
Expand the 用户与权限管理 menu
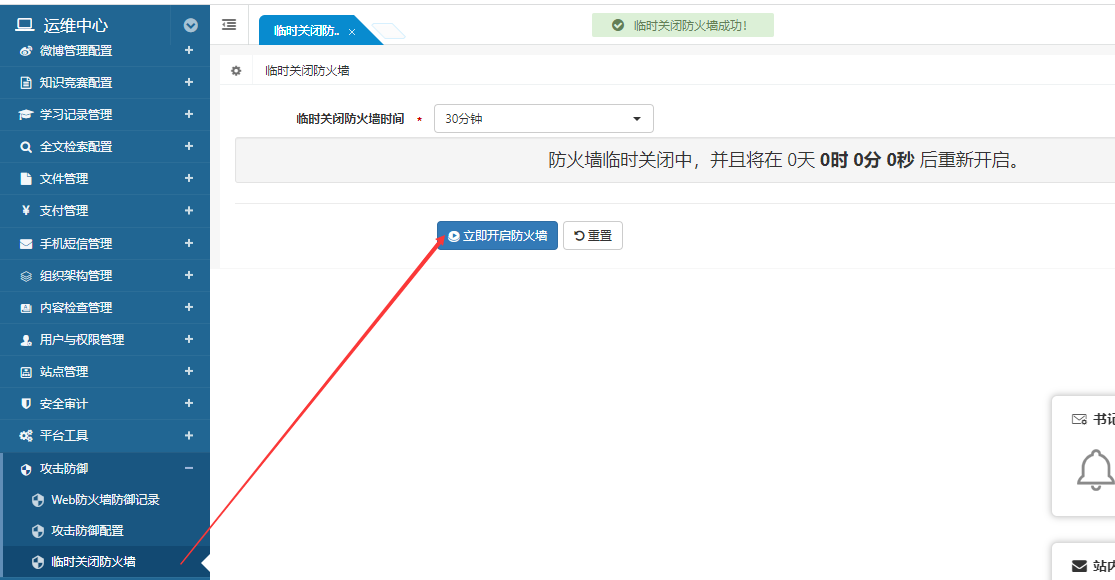[188, 340]
